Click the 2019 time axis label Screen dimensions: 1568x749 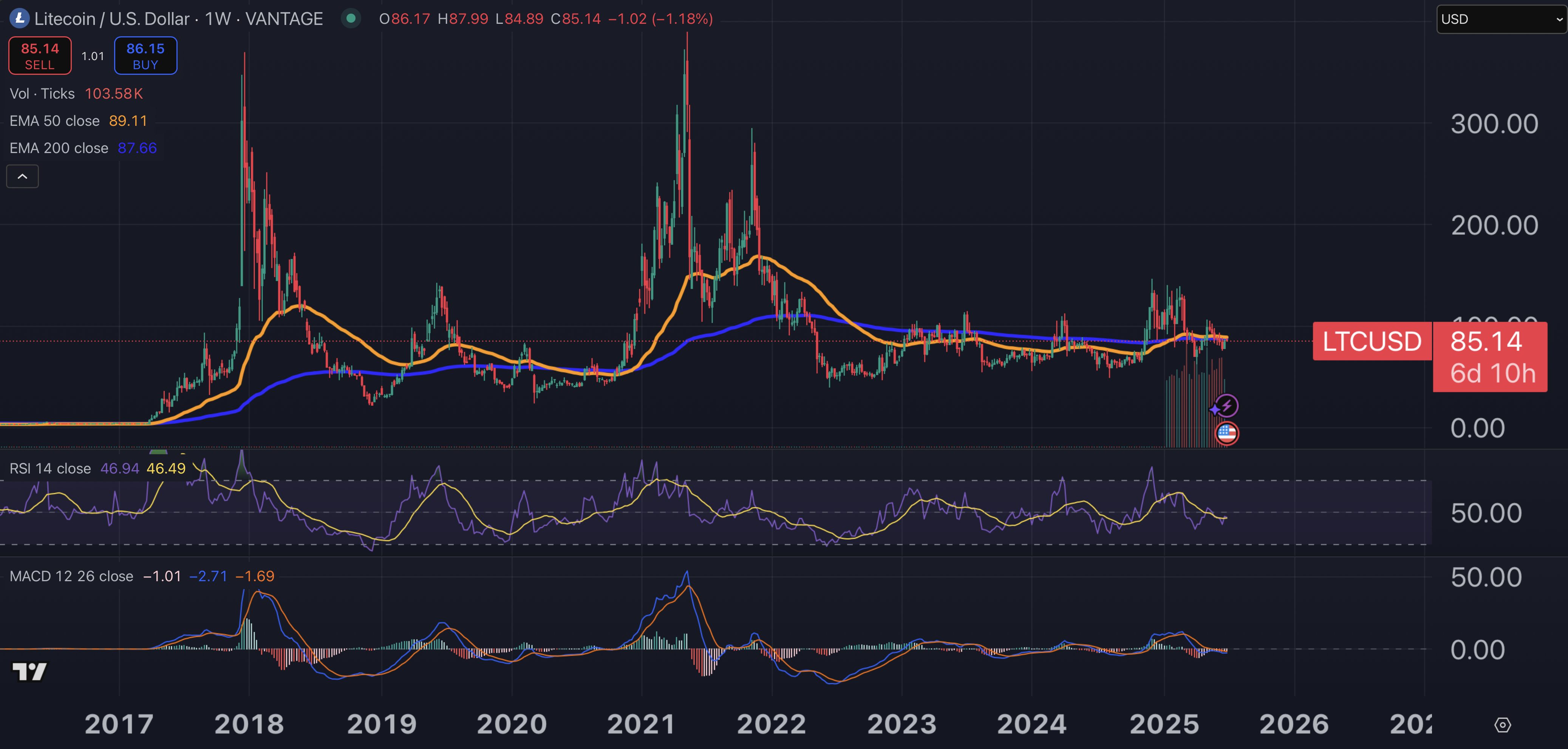382,724
